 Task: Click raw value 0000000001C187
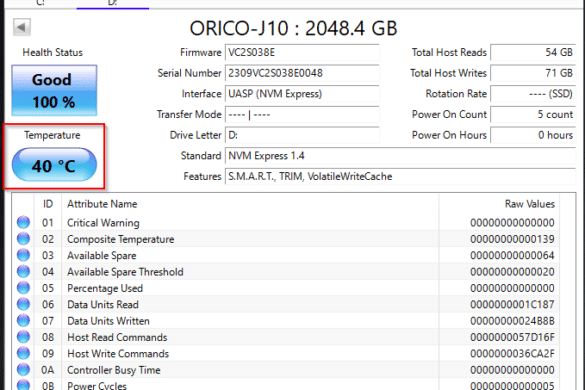[512, 305]
